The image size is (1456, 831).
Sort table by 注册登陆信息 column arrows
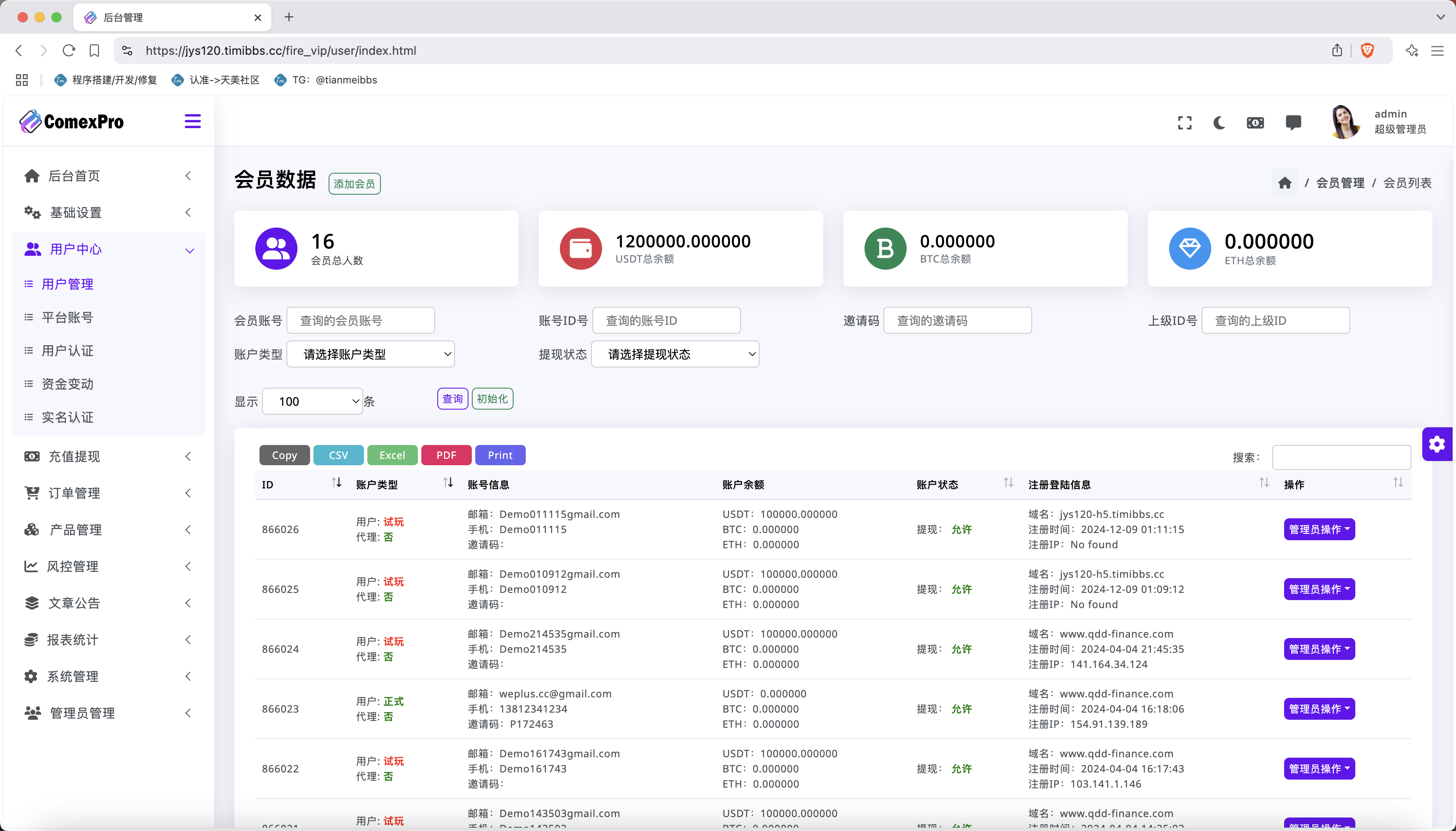click(x=1264, y=483)
